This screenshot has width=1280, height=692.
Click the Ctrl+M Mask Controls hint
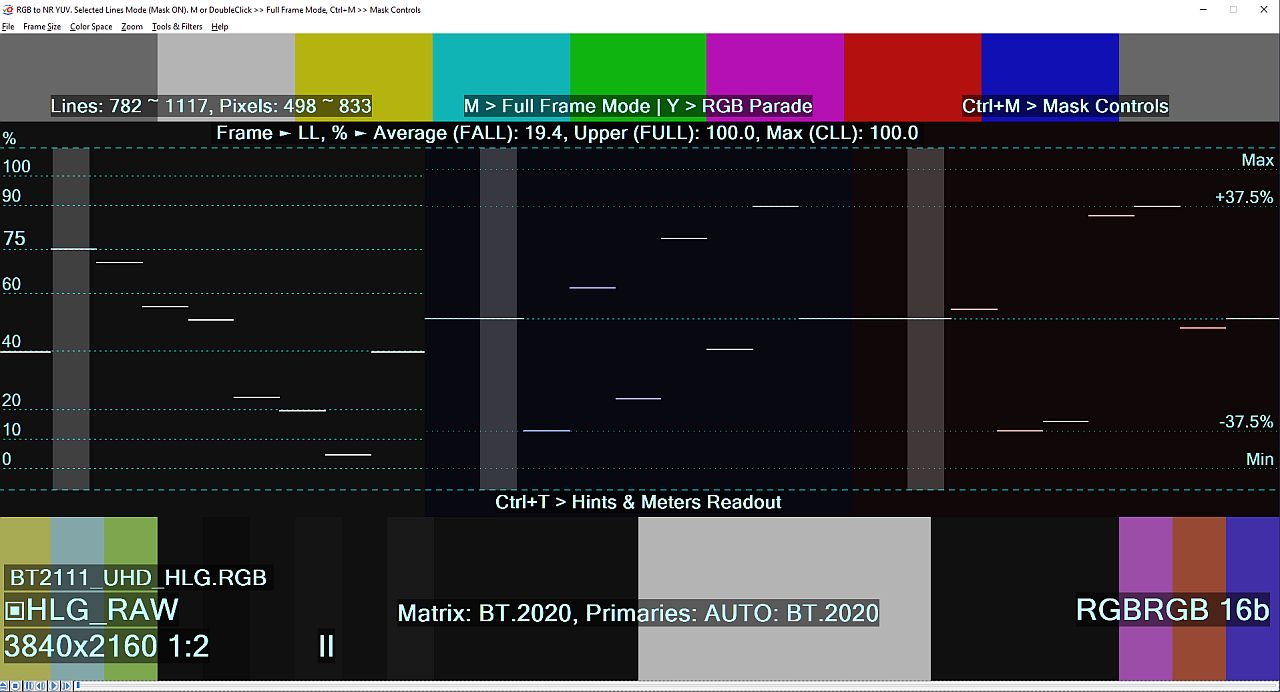tap(1065, 106)
